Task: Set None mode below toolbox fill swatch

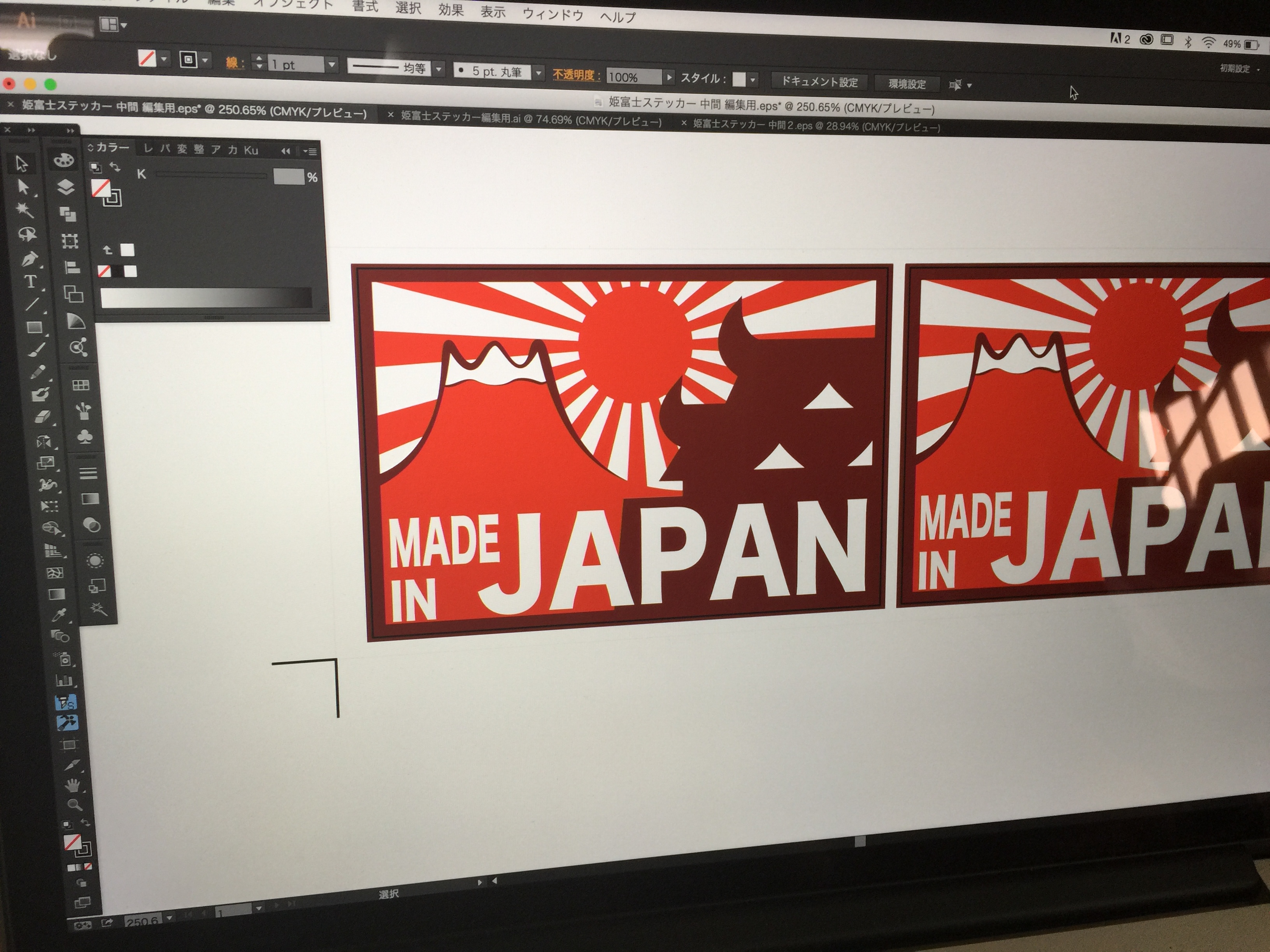Action: pyautogui.click(x=88, y=866)
